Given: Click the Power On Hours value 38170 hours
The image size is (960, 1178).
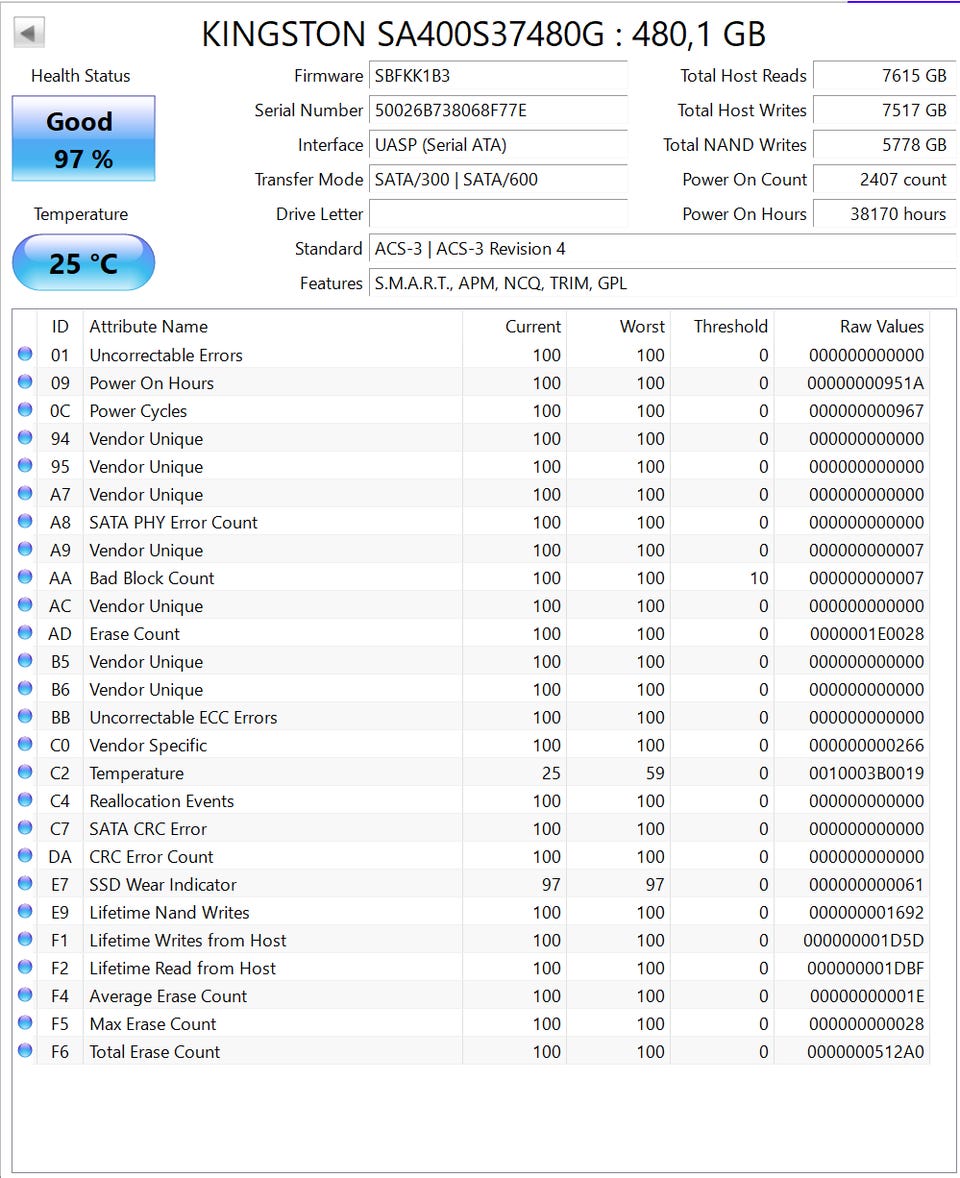Looking at the screenshot, I should (885, 214).
